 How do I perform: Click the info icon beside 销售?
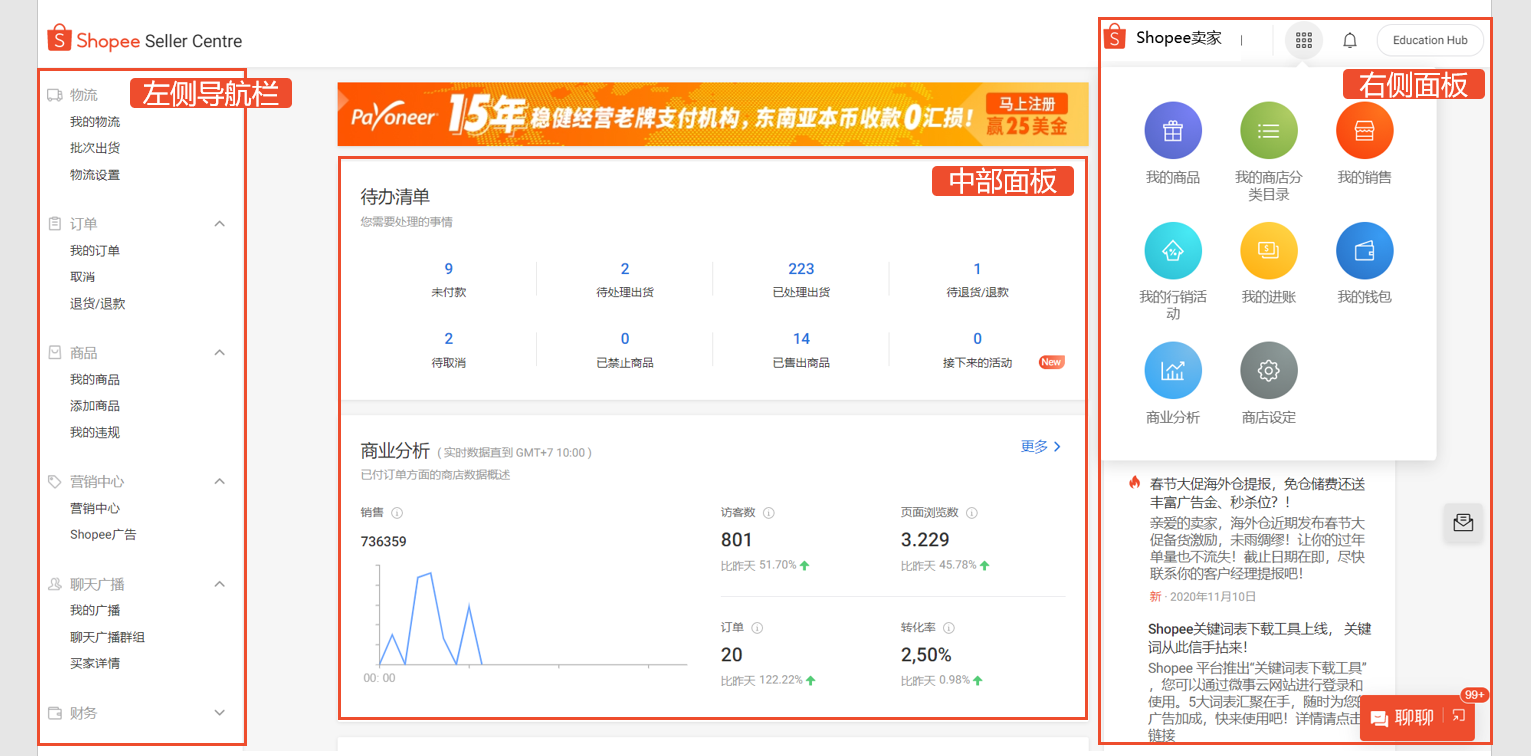[x=397, y=513]
